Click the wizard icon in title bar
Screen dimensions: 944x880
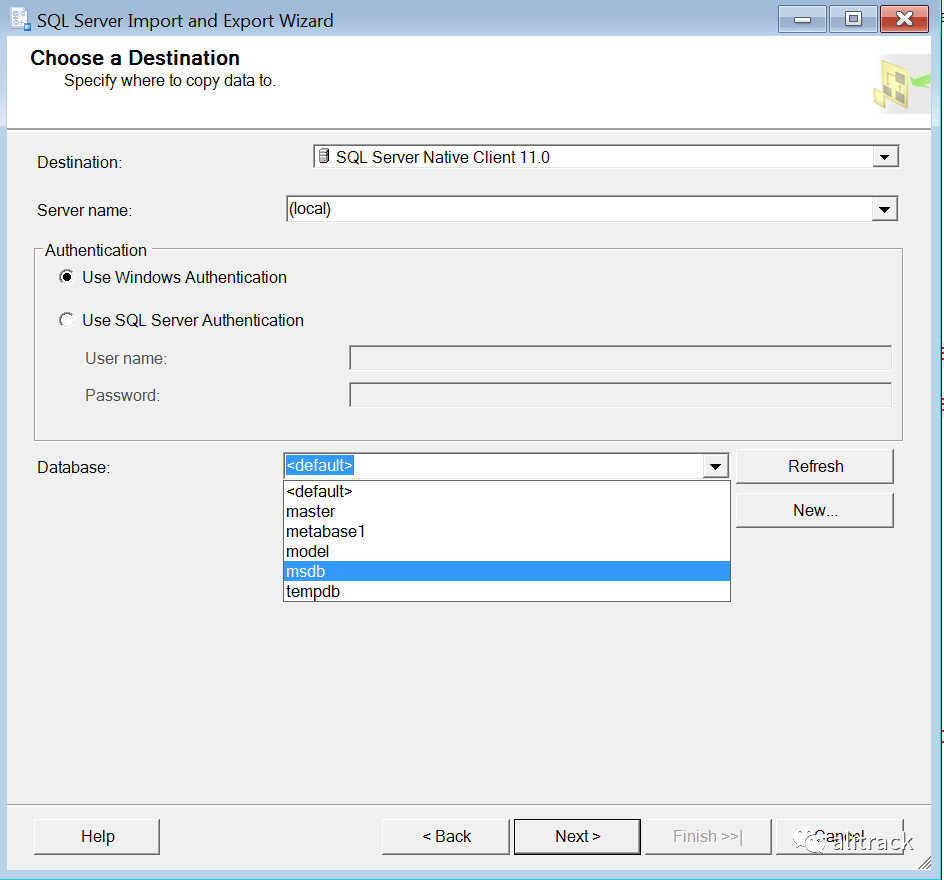coord(20,19)
